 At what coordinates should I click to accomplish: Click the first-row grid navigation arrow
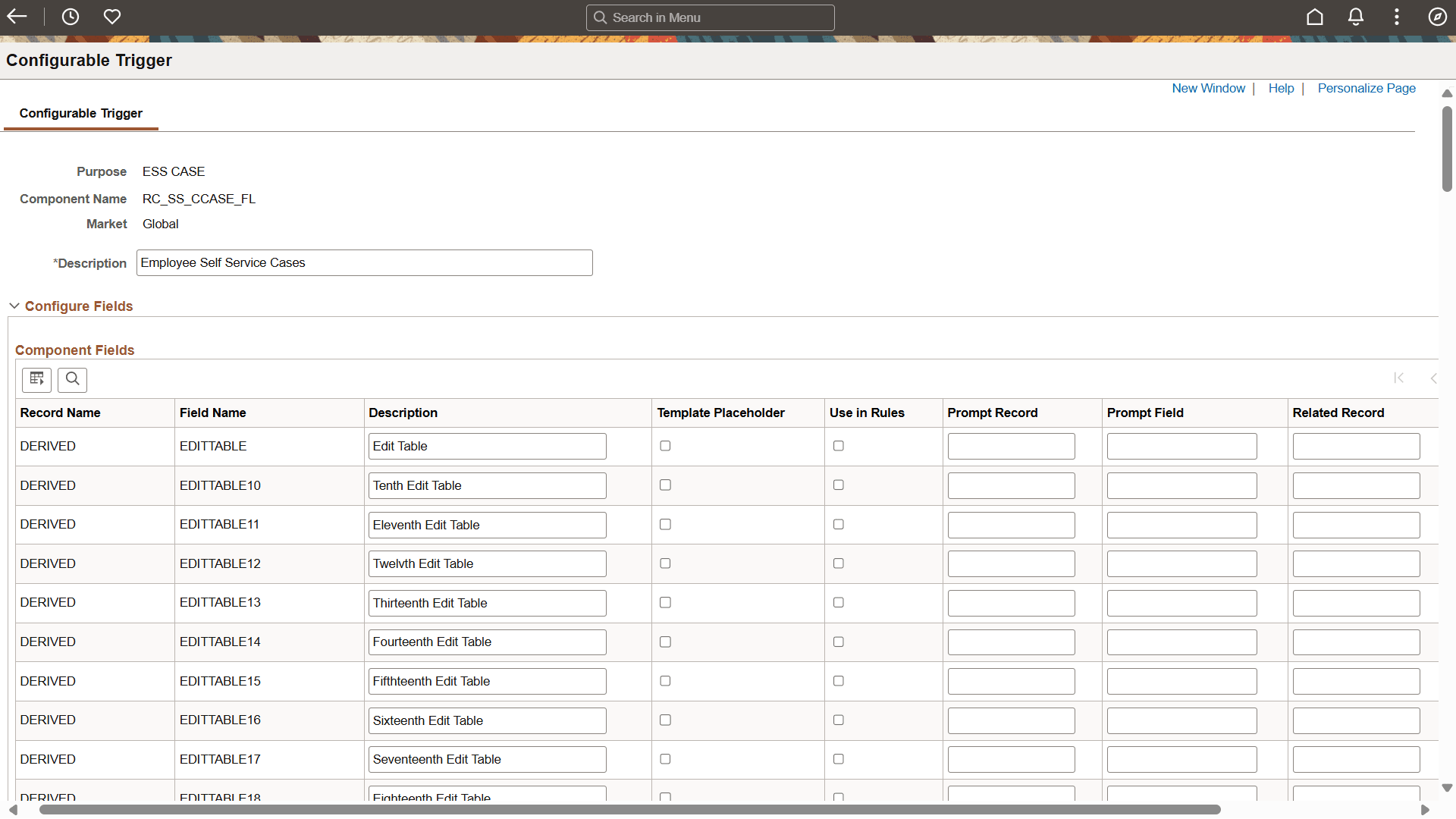(x=1399, y=378)
